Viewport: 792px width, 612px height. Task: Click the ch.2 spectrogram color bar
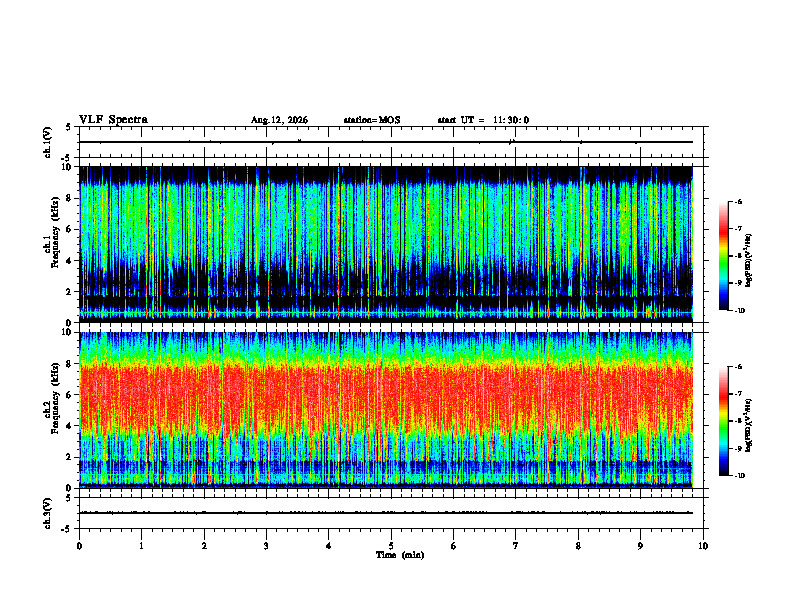point(723,421)
